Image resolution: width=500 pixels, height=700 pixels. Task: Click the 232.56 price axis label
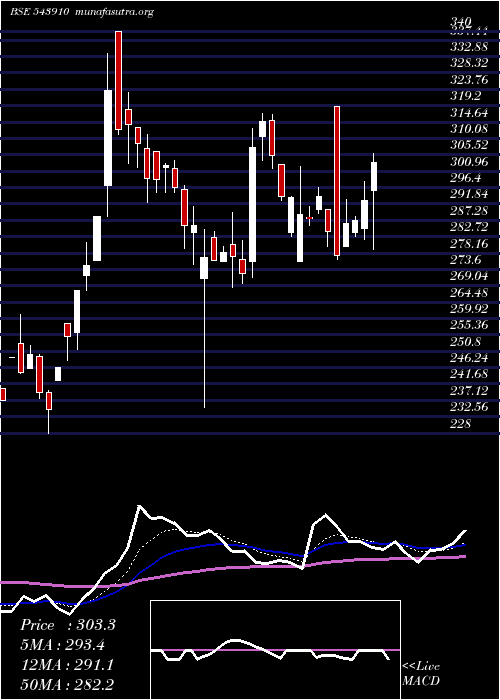point(468,408)
